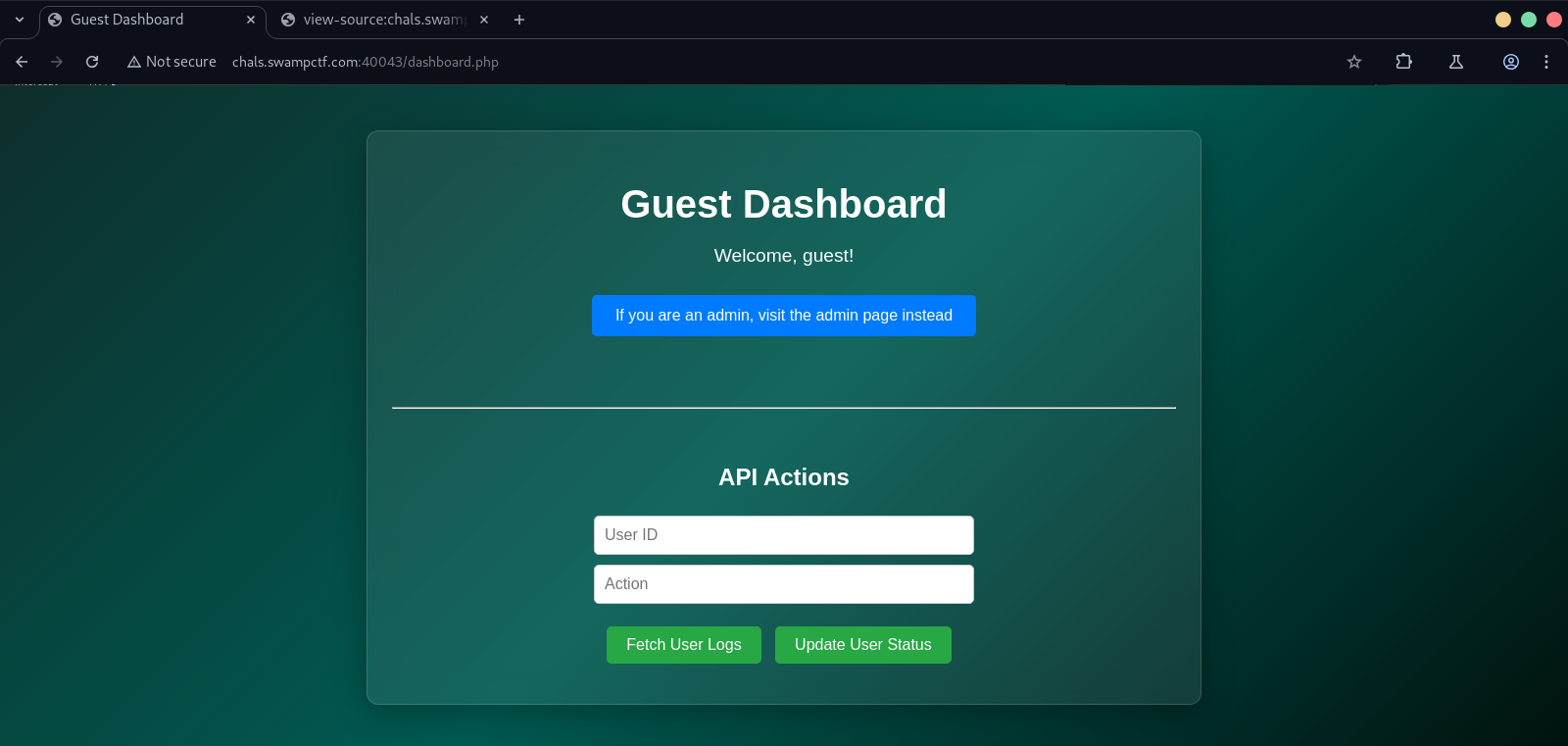Image resolution: width=1568 pixels, height=746 pixels.
Task: Open a new browser tab
Action: 519,20
